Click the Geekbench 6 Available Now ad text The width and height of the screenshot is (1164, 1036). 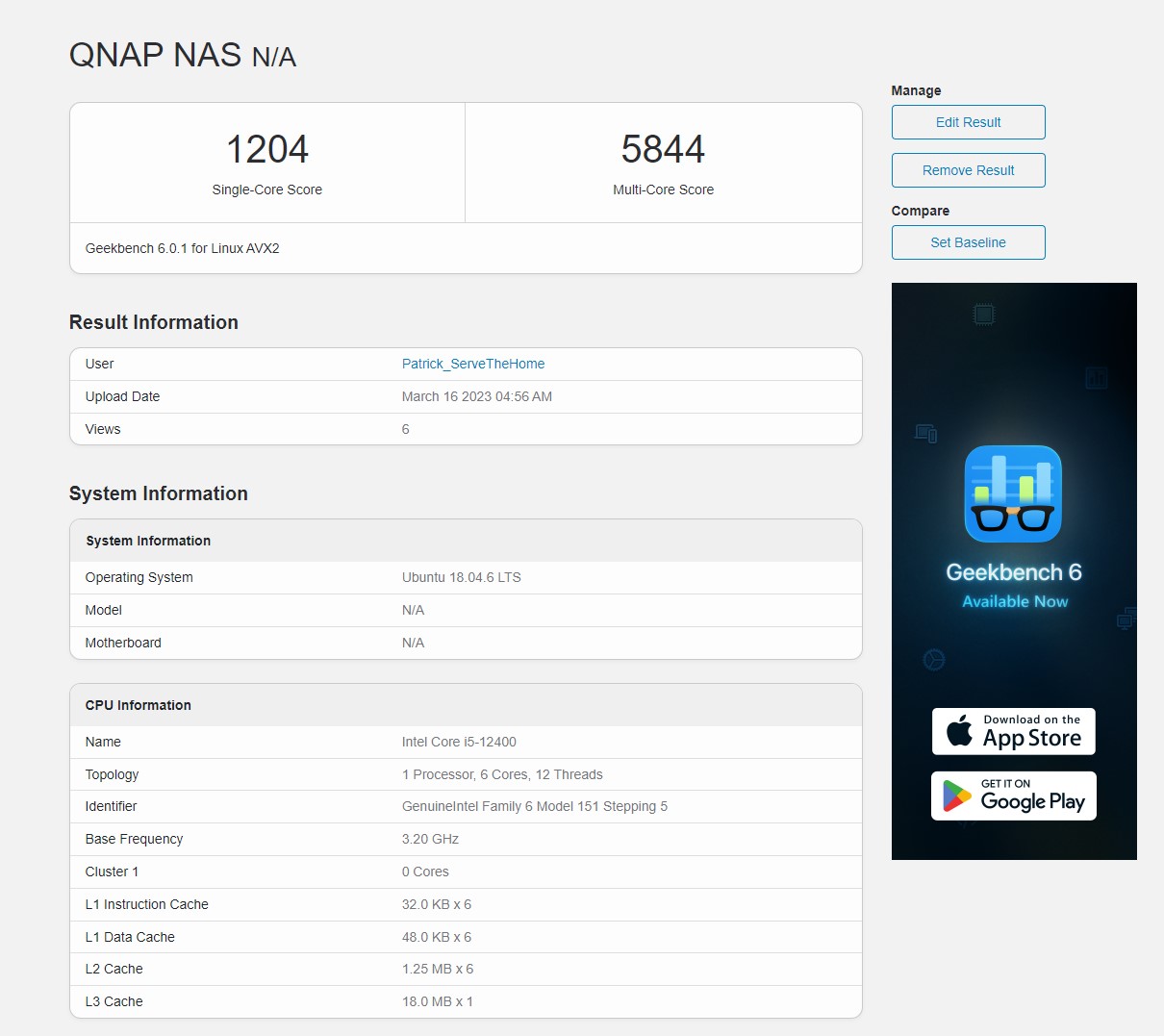coord(1014,585)
